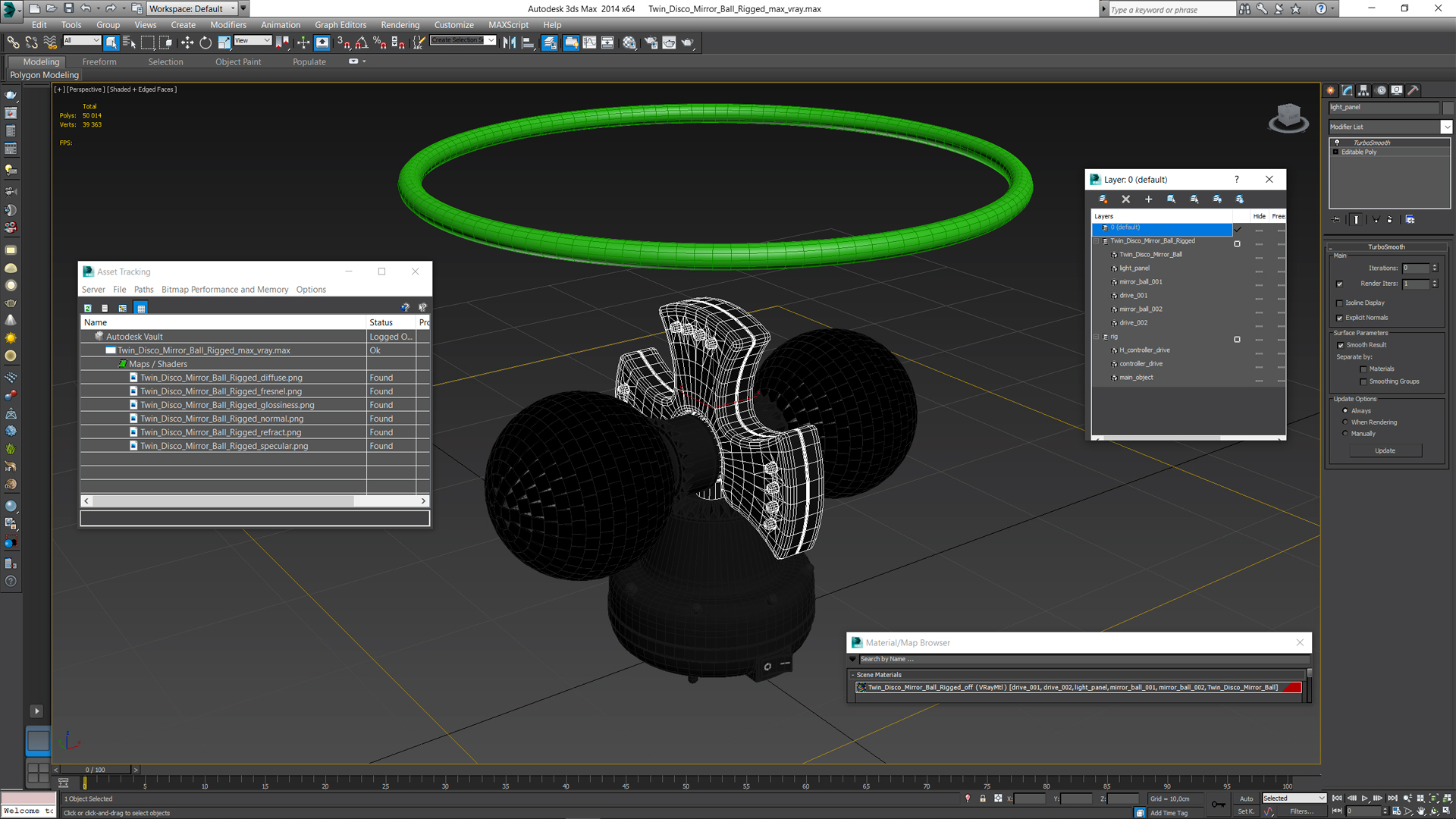Click Auto key button
This screenshot has height=819, width=1456.
1246,799
